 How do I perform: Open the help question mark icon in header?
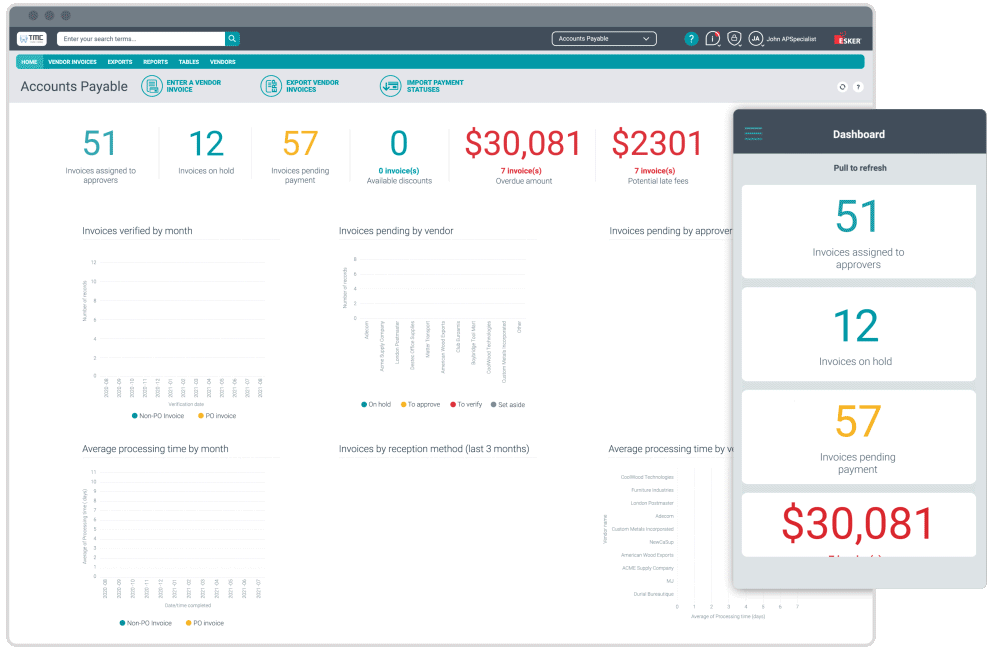click(691, 39)
